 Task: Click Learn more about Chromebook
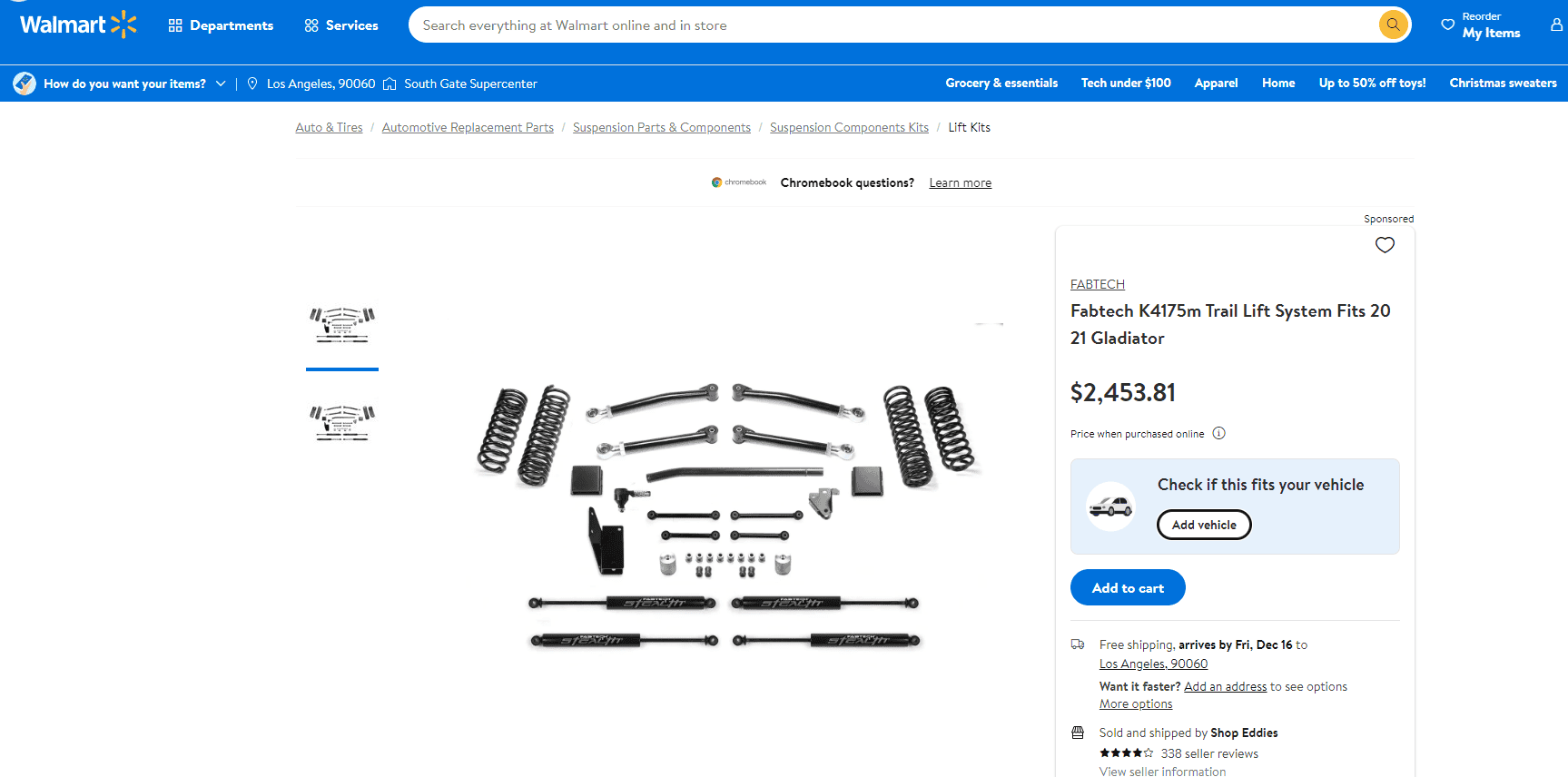(x=960, y=182)
